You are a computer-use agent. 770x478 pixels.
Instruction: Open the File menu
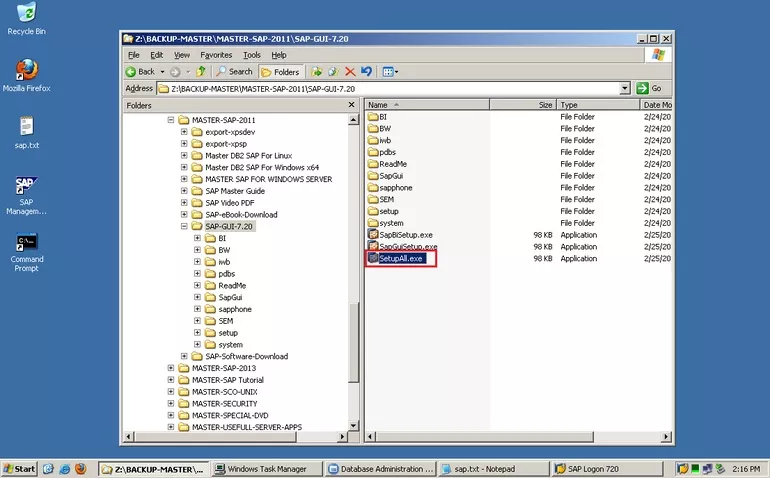tap(134, 55)
